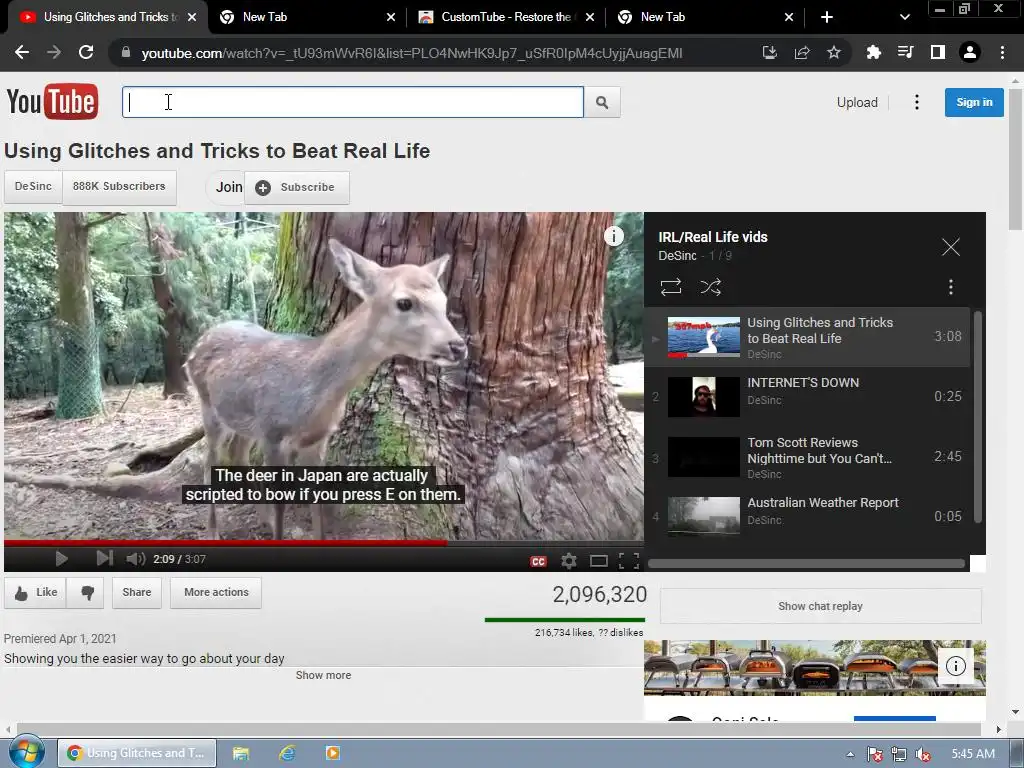Click the search magnifier button
This screenshot has height=768, width=1024.
(601, 103)
